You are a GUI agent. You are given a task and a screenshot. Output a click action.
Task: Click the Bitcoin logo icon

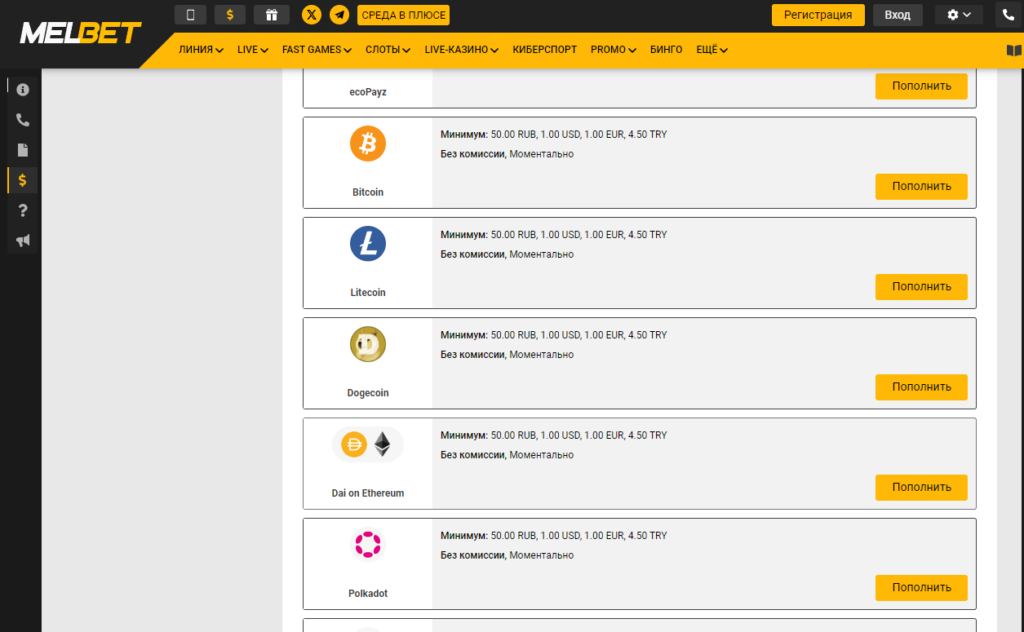click(x=368, y=144)
